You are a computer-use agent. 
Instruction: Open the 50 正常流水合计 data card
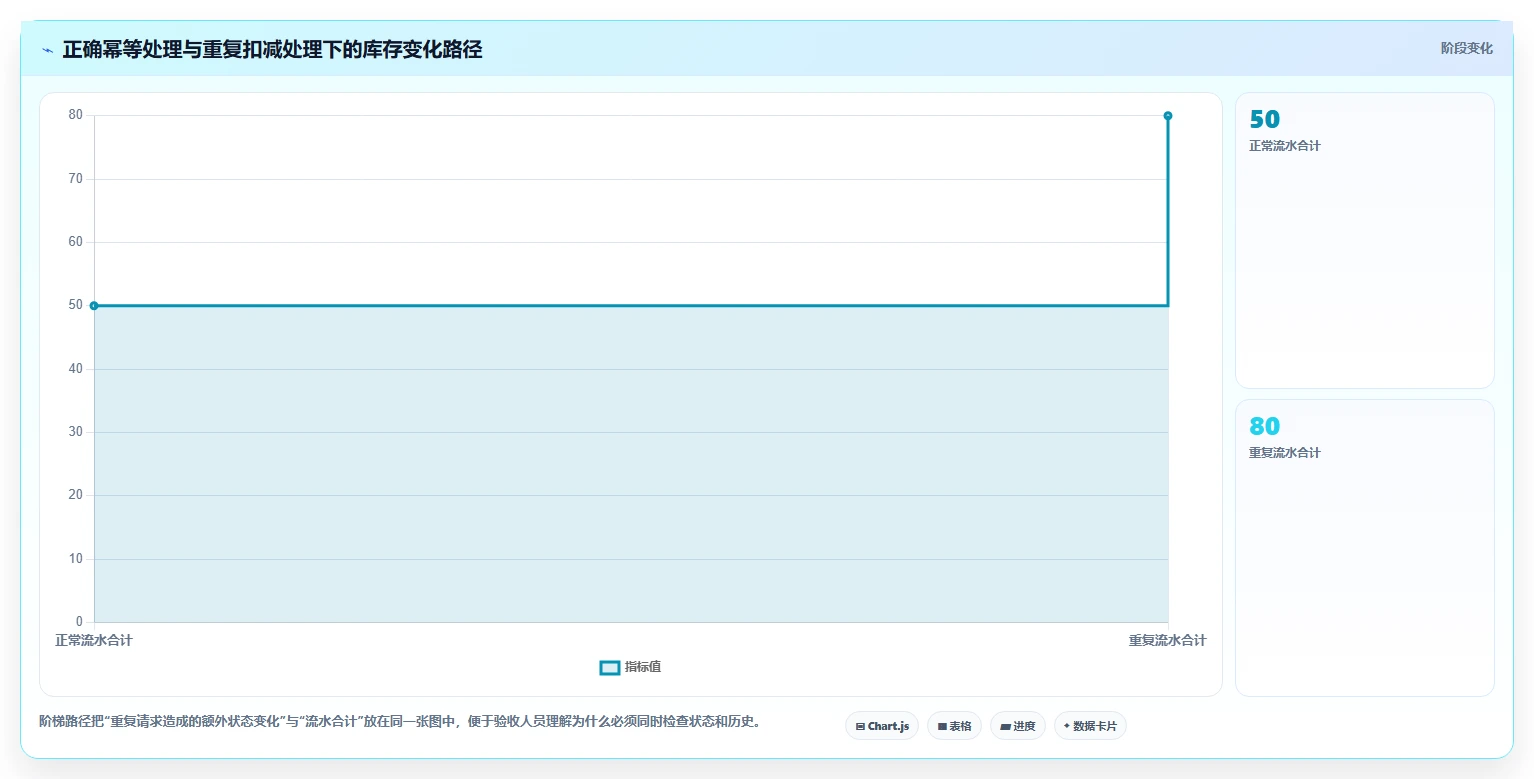(x=1365, y=240)
